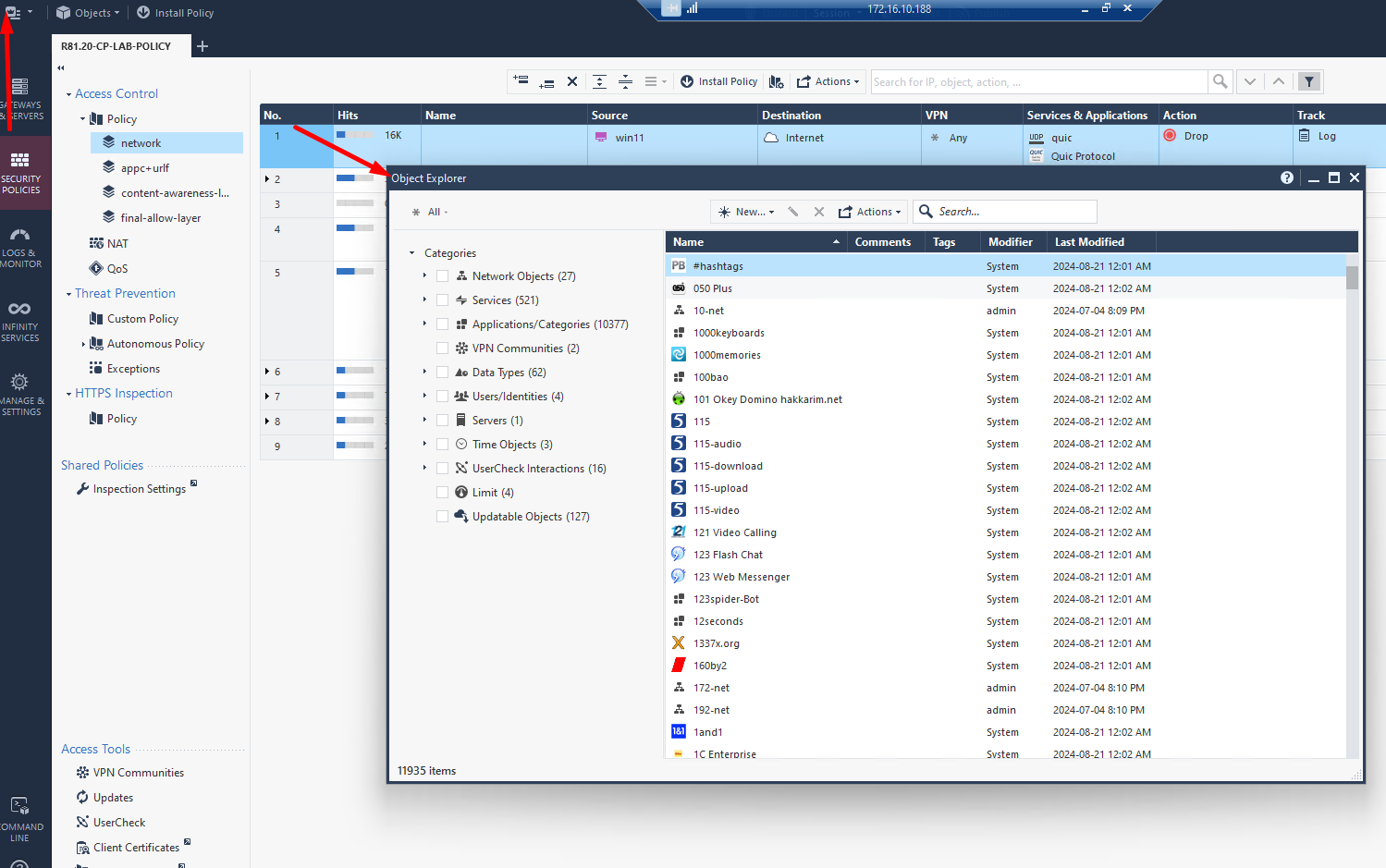
Task: Open the Actions button in Object Explorer
Action: pos(869,212)
